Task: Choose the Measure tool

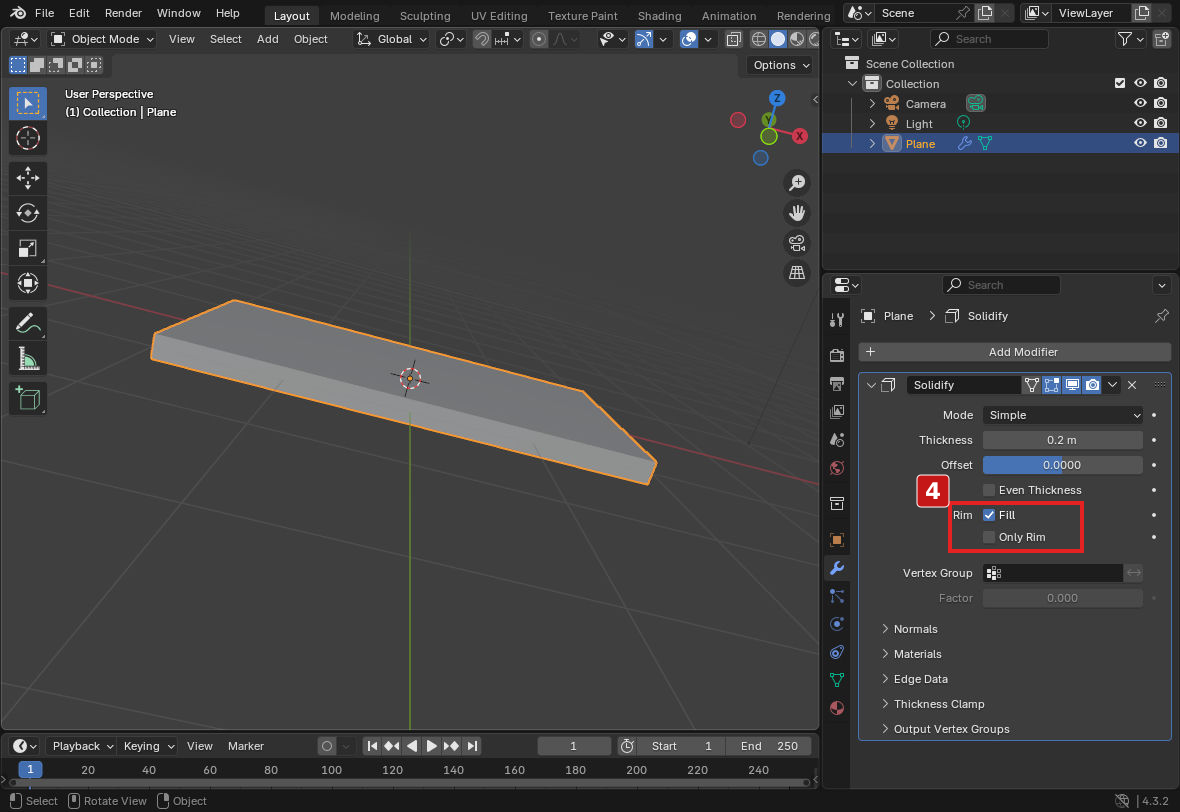Action: point(28,359)
